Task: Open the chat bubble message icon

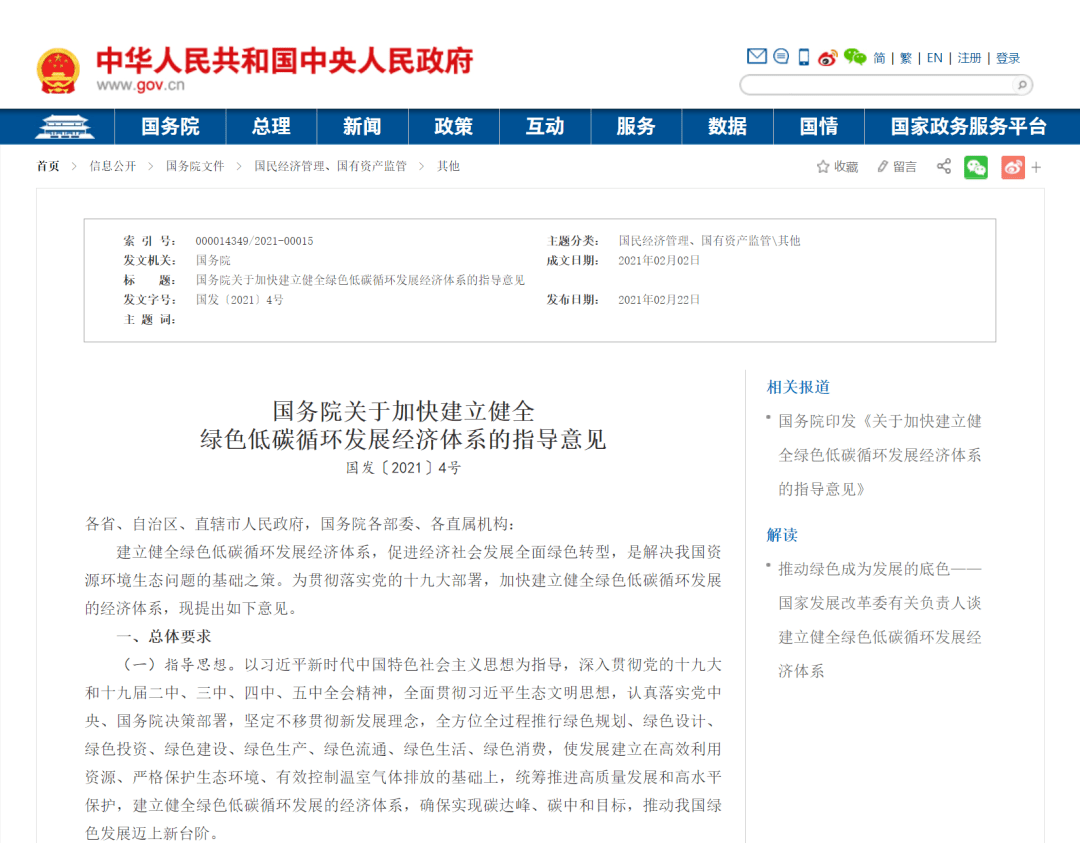Action: coord(781,57)
